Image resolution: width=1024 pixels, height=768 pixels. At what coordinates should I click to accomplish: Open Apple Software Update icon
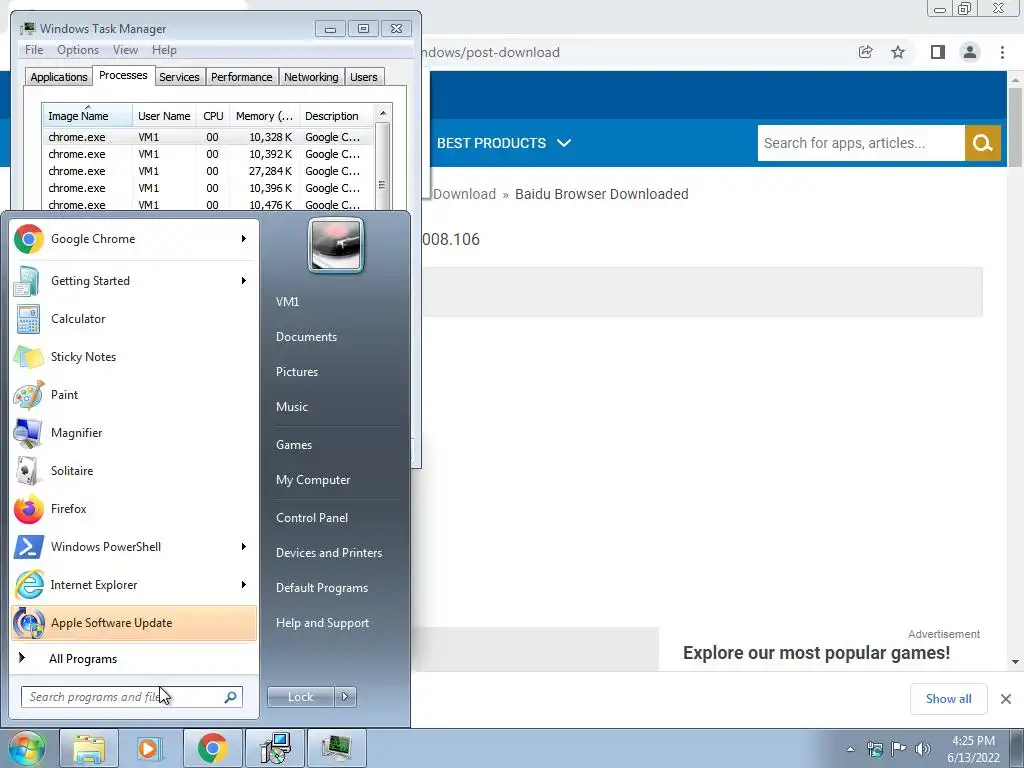[x=29, y=623]
